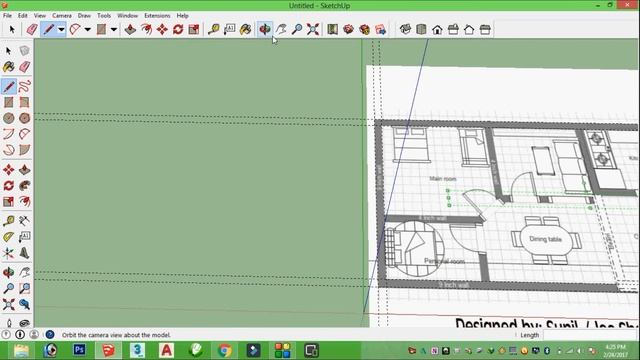Open the Camera menu
Viewport: 640px width, 360px height.
pyautogui.click(x=62, y=16)
